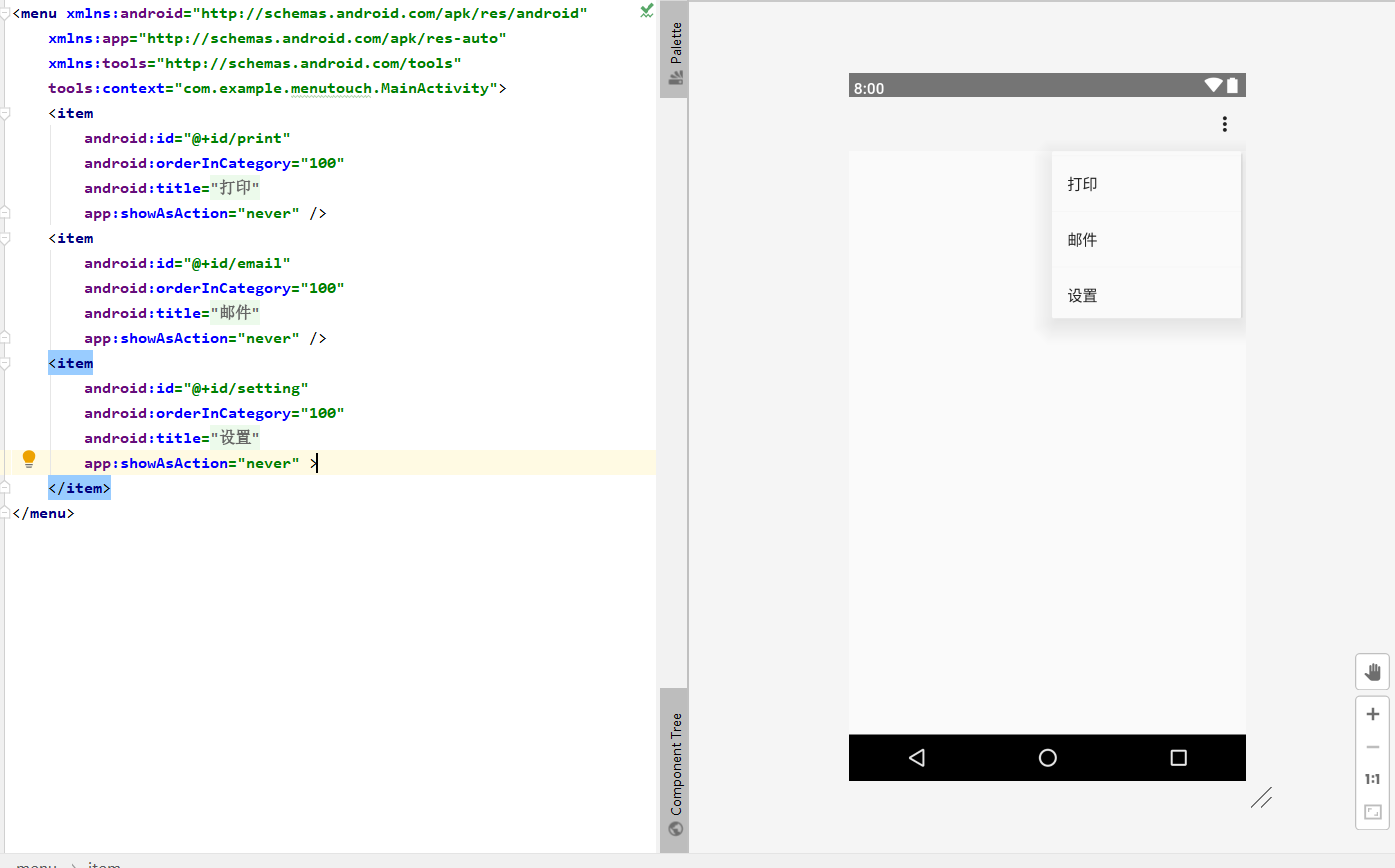This screenshot has width=1395, height=868.
Task: Zoom out of the layout preview
Action: coord(1372,746)
